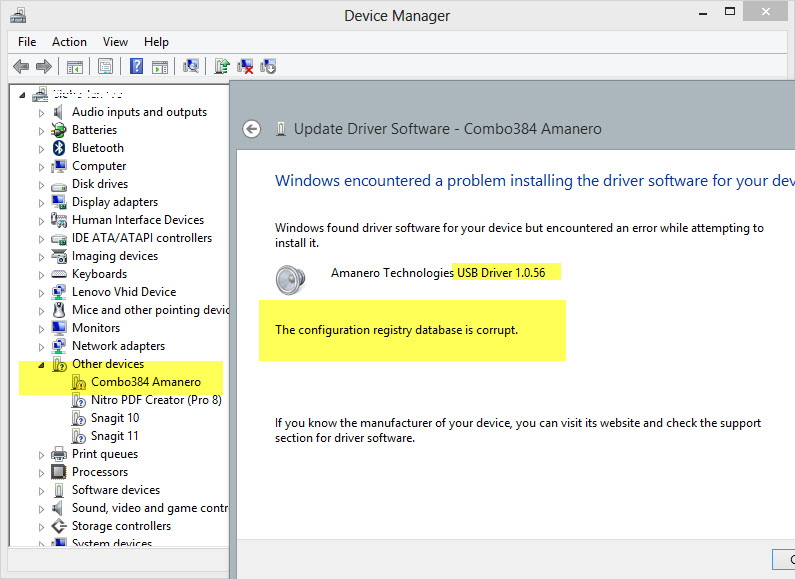Expand the Software devices node
The image size is (795, 579).
(x=42, y=491)
